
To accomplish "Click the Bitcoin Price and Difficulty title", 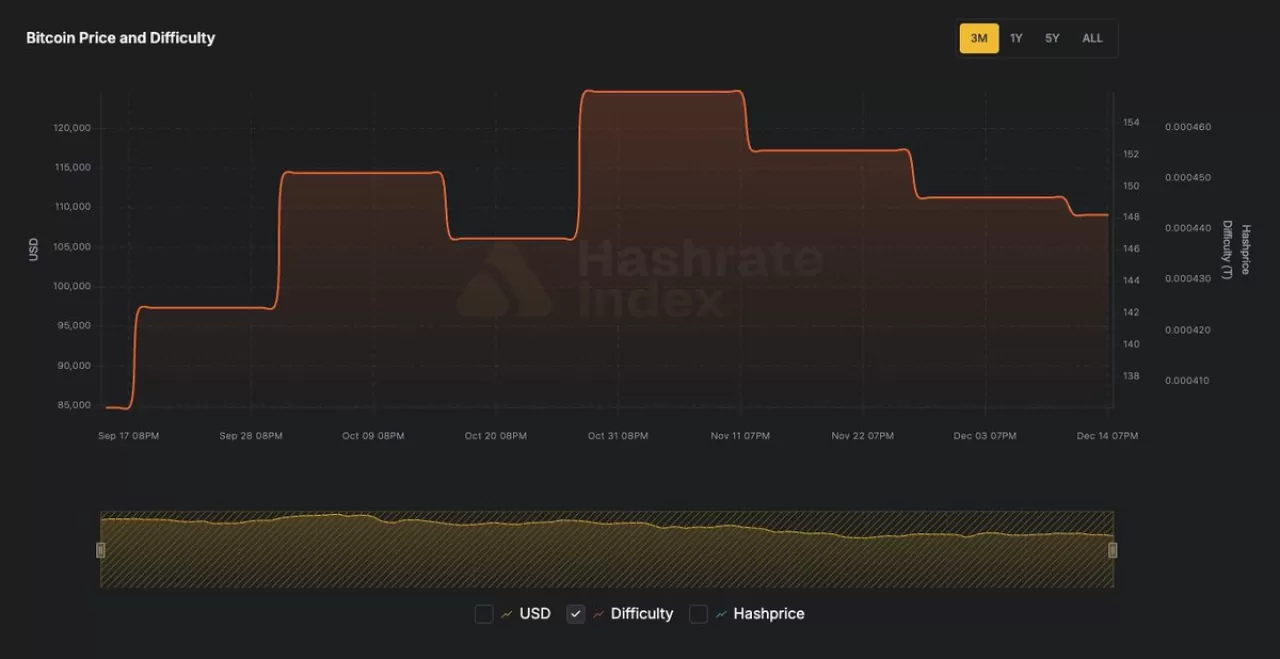I will pos(120,37).
